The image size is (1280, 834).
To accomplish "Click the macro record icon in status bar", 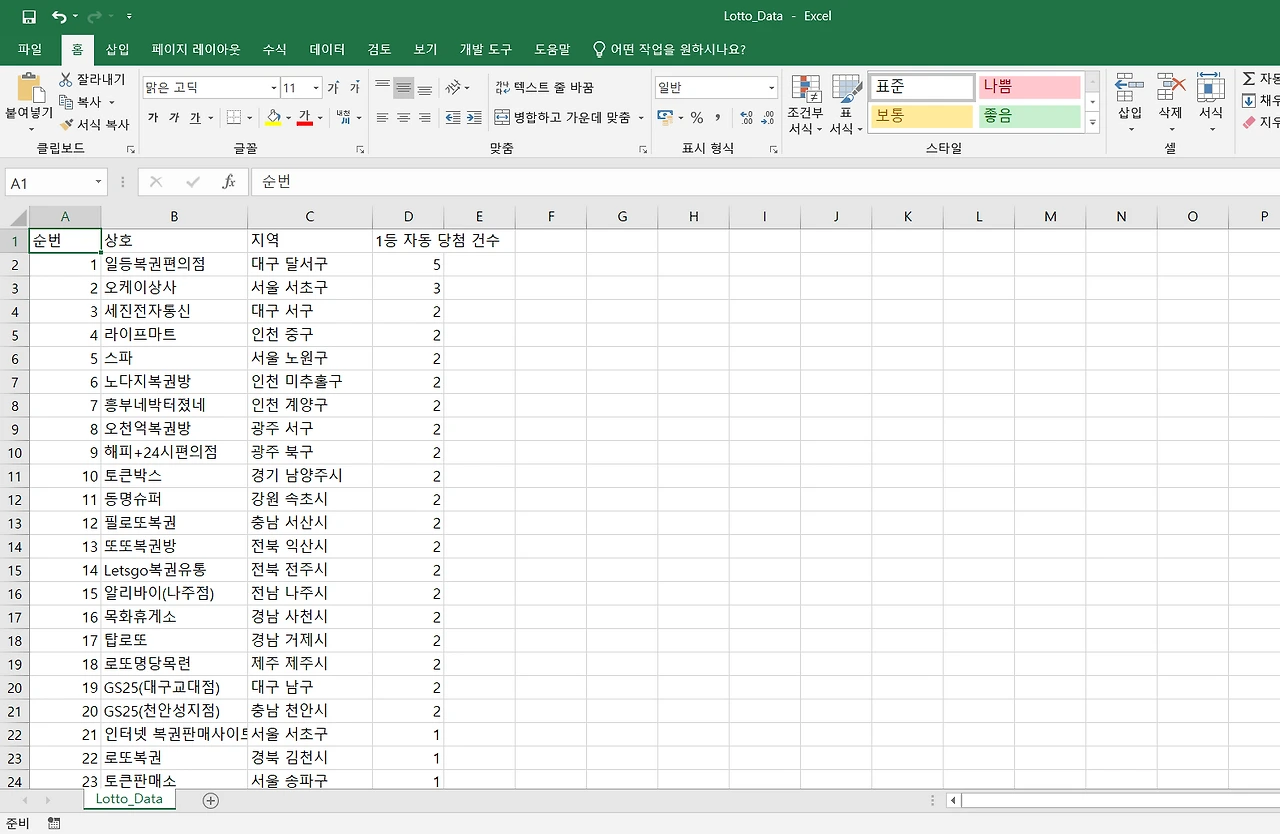I will (x=54, y=823).
